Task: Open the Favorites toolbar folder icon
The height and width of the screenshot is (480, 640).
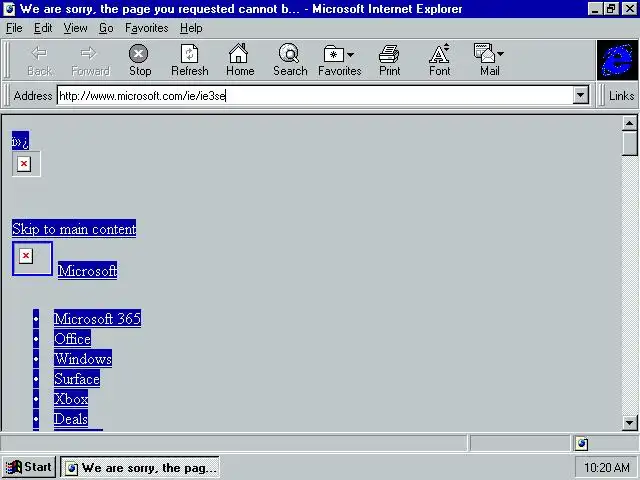Action: click(x=333, y=54)
